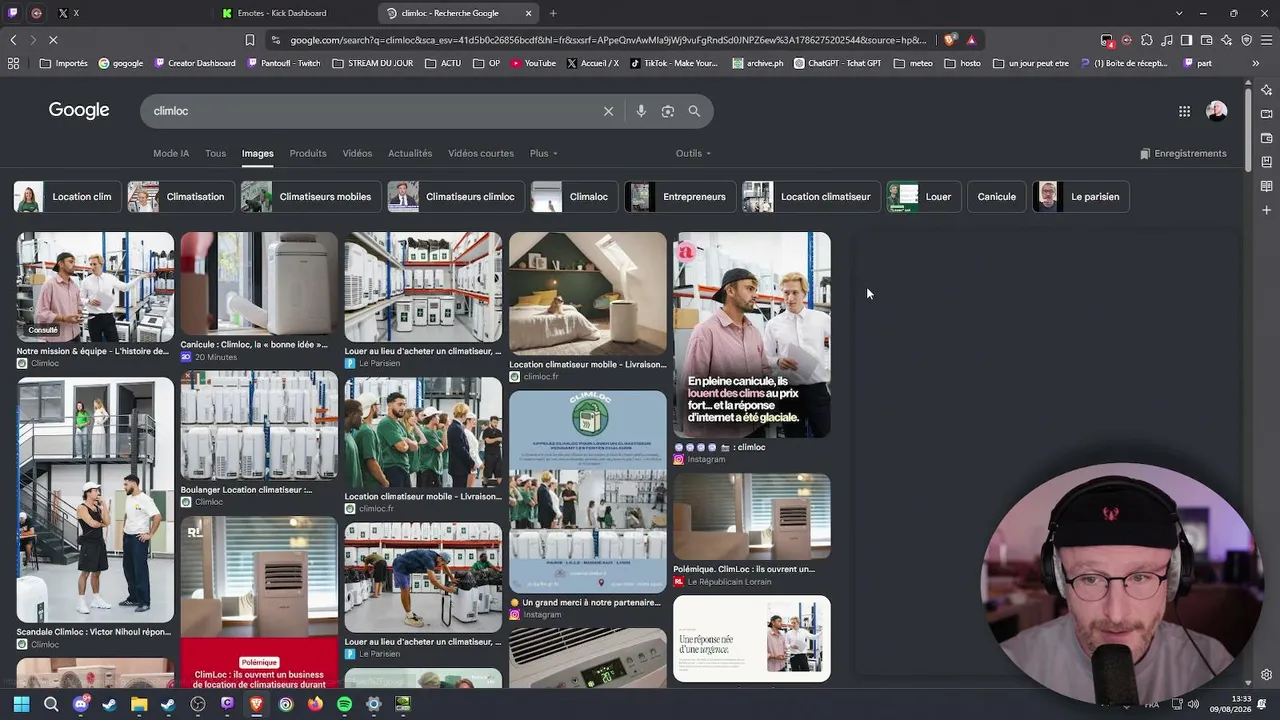The image size is (1280, 720).
Task: Go to the Google logo homepage
Action: (x=79, y=110)
